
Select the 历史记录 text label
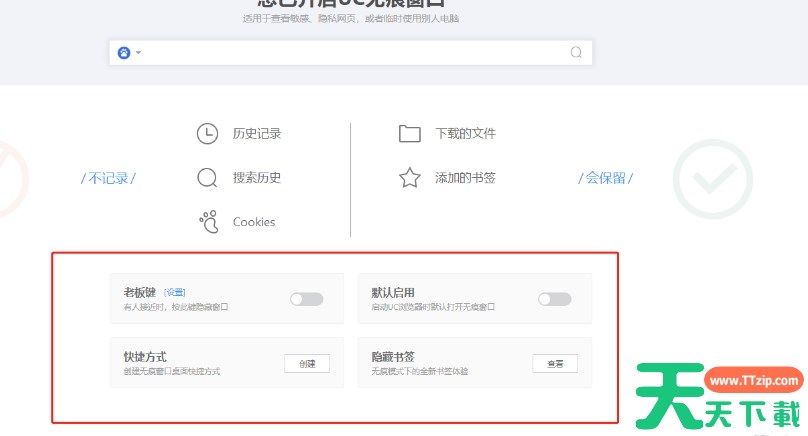point(257,133)
